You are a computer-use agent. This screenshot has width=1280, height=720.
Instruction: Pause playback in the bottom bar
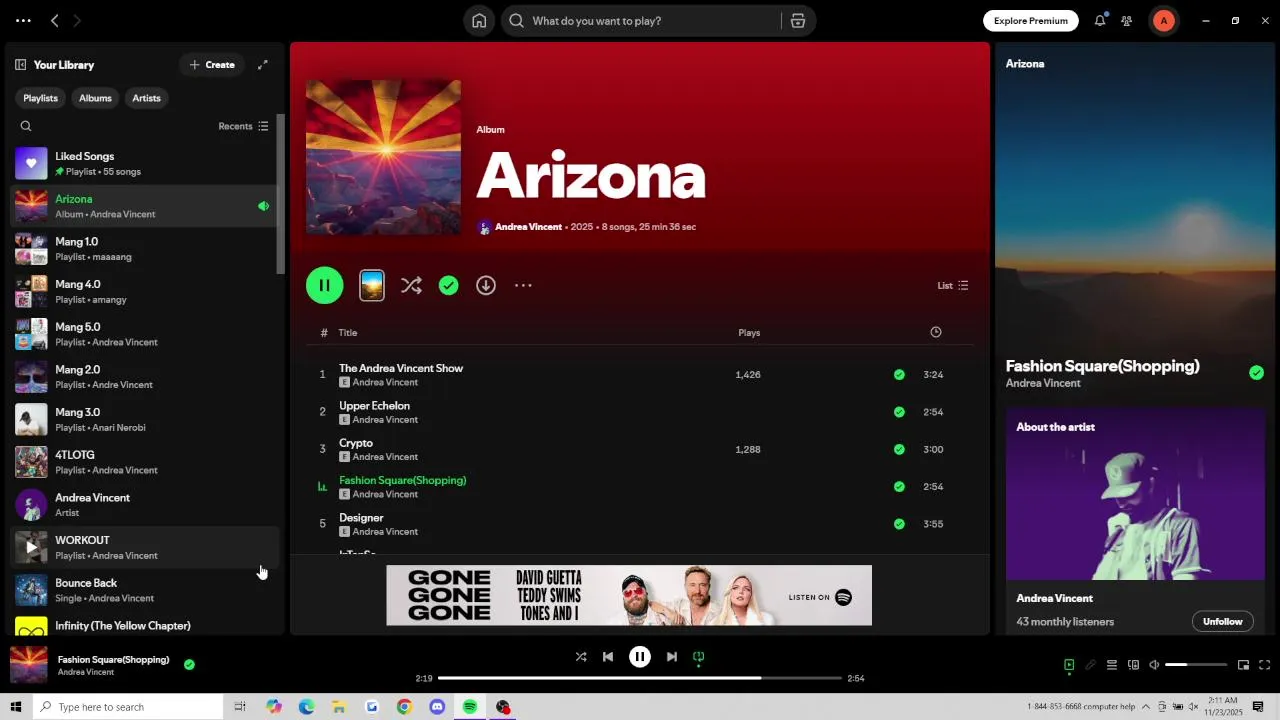click(640, 657)
